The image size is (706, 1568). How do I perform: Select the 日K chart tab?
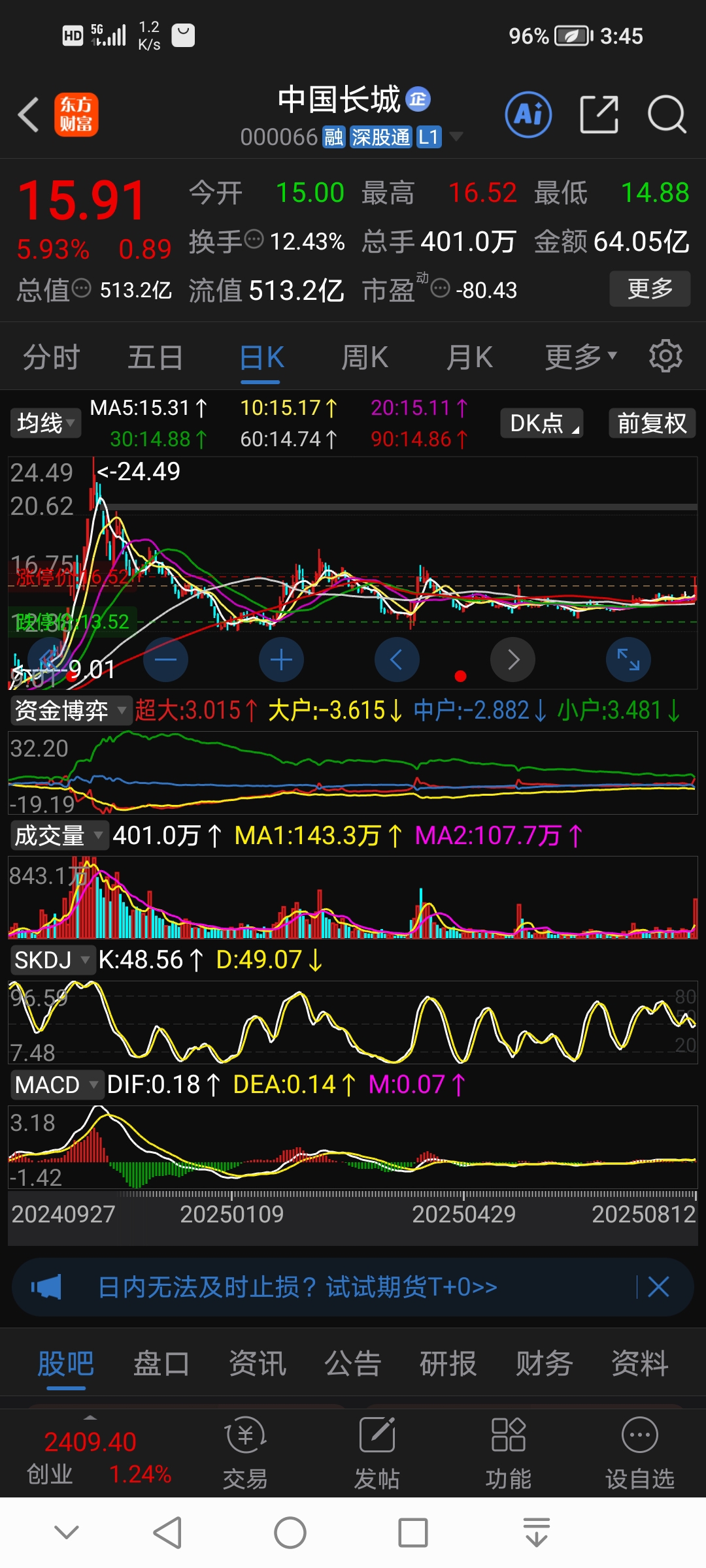coord(261,357)
